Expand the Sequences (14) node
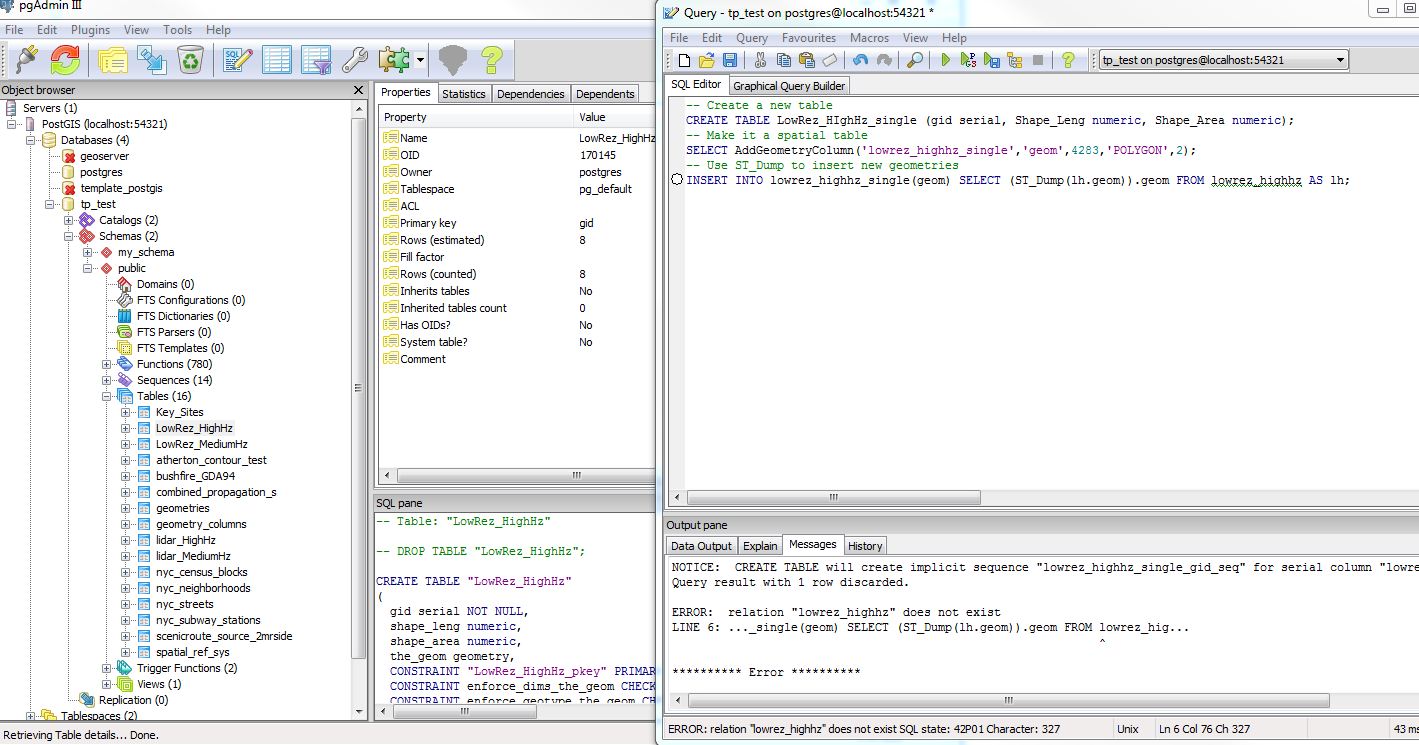This screenshot has height=745, width=1419. click(x=107, y=380)
